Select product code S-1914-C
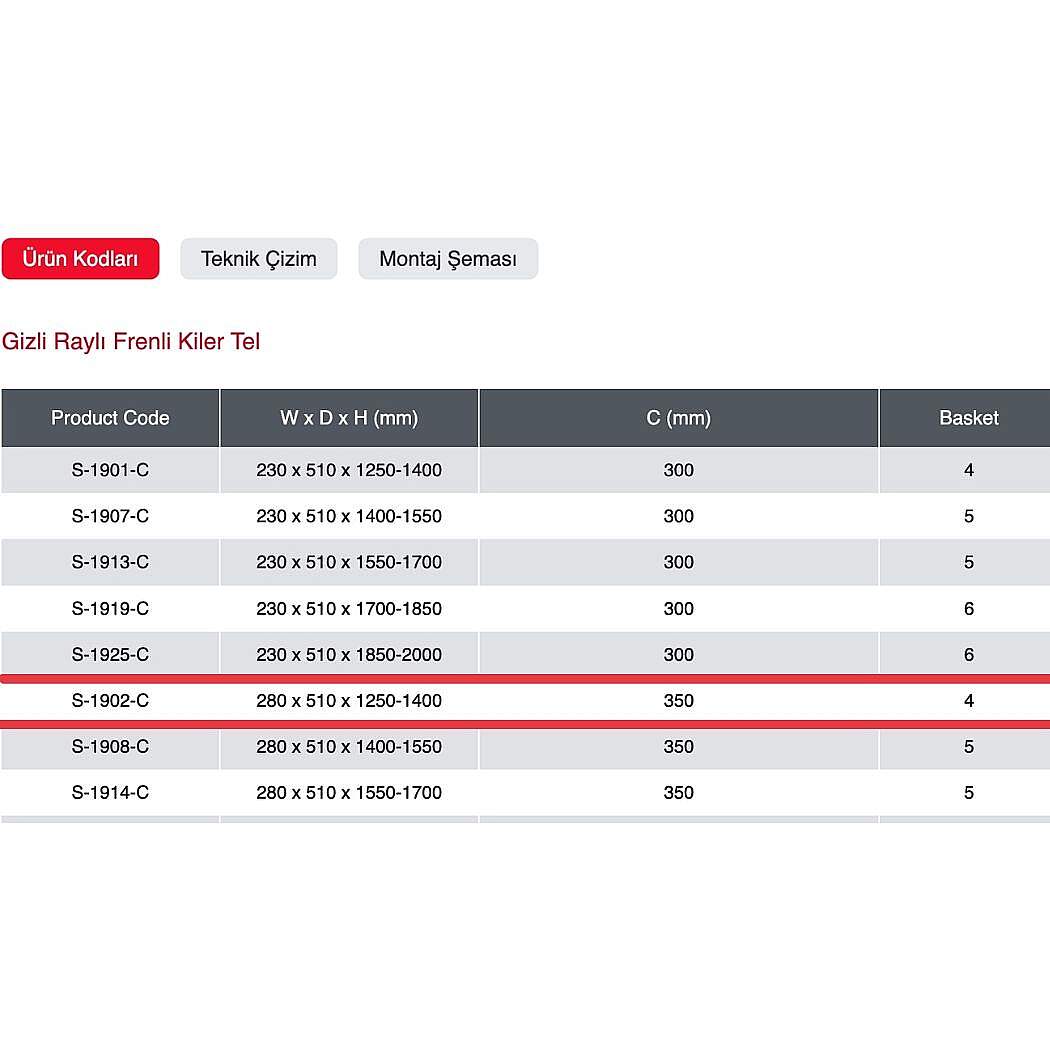This screenshot has width=1050, height=1050. point(110,793)
